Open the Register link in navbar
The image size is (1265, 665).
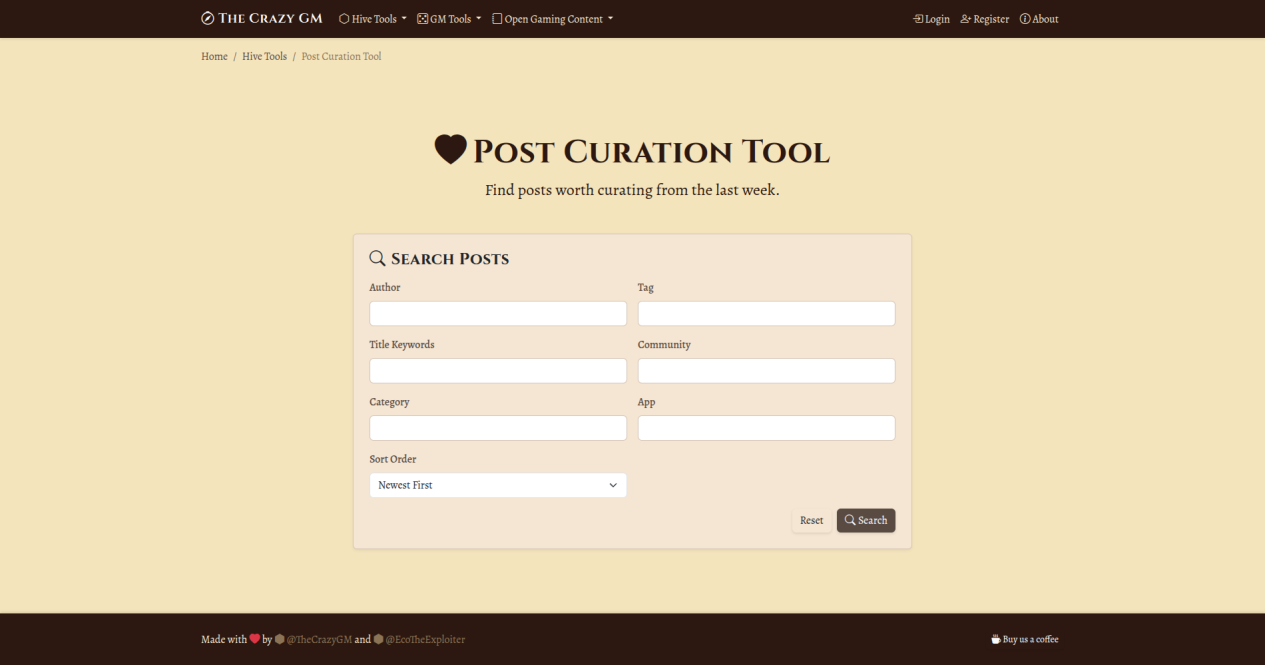click(984, 19)
